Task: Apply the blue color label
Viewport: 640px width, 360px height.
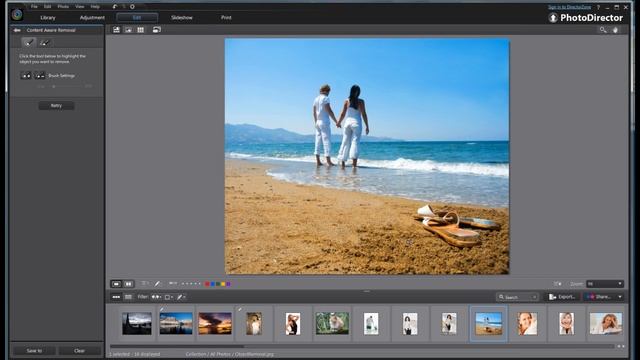Action: click(x=212, y=284)
